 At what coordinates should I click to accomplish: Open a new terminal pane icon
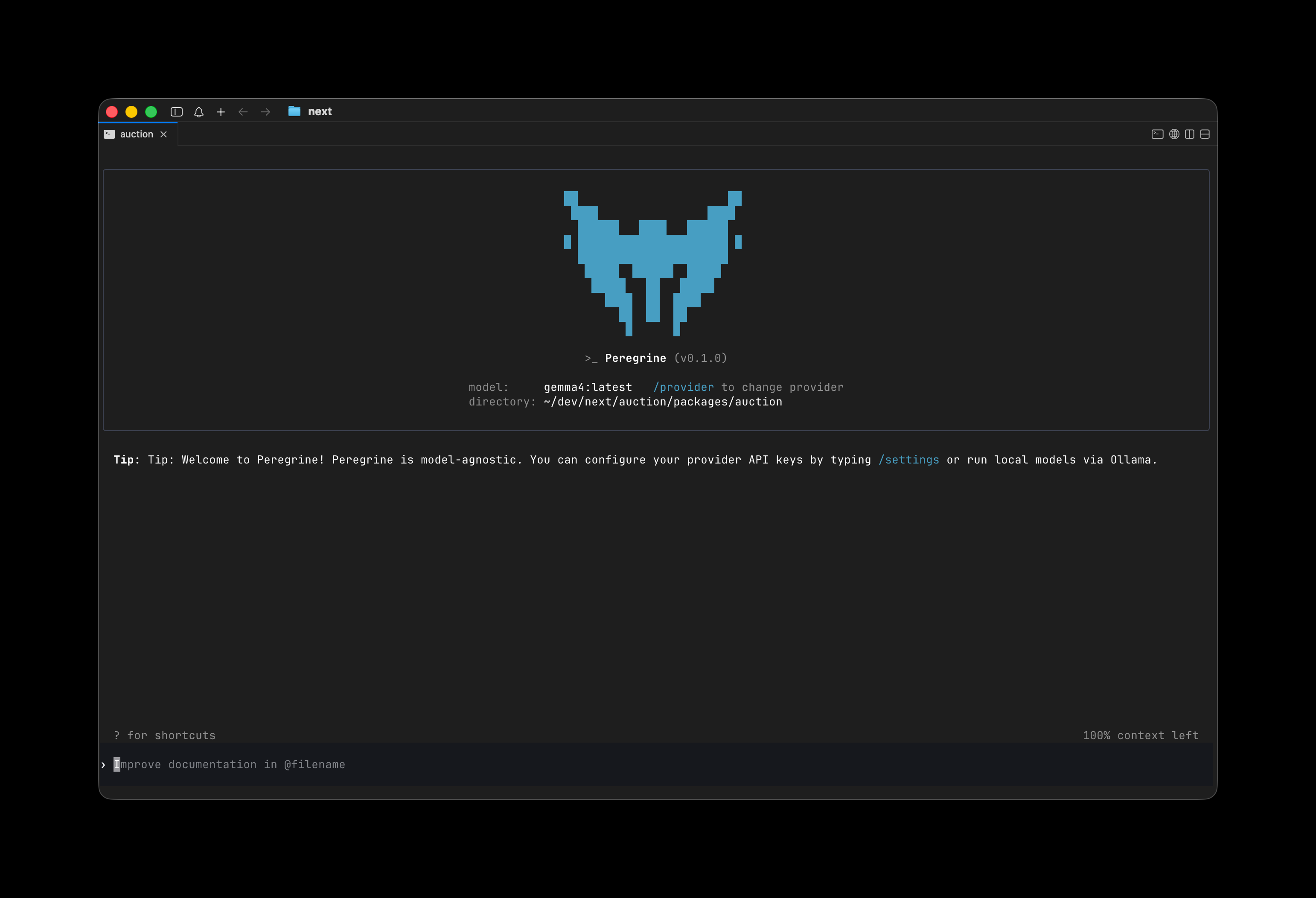coord(1157,134)
